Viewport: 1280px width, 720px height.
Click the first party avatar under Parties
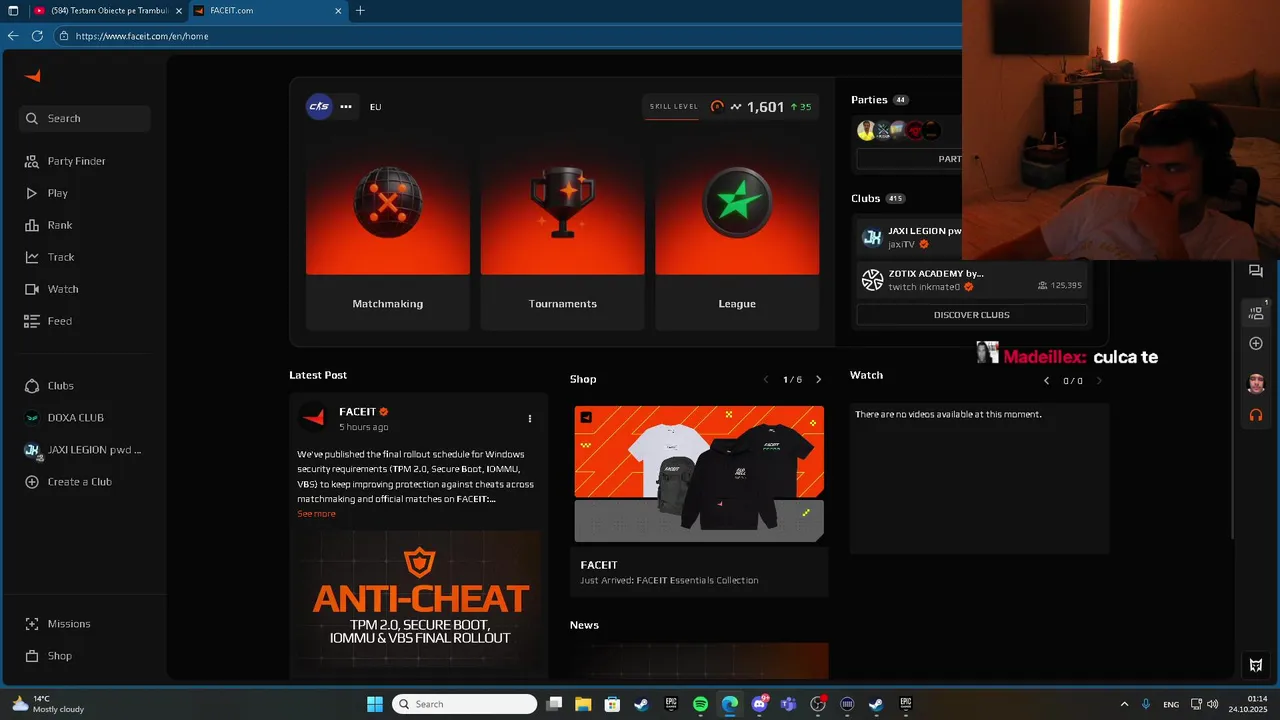866,130
